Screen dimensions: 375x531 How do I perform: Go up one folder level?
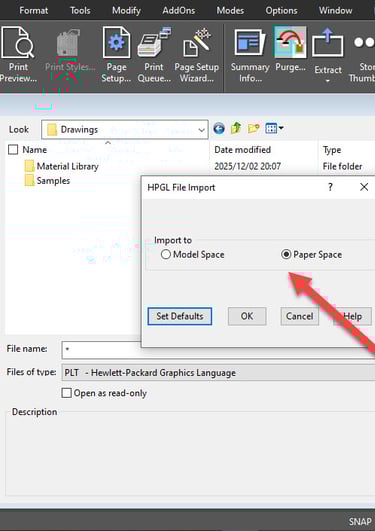(x=236, y=128)
